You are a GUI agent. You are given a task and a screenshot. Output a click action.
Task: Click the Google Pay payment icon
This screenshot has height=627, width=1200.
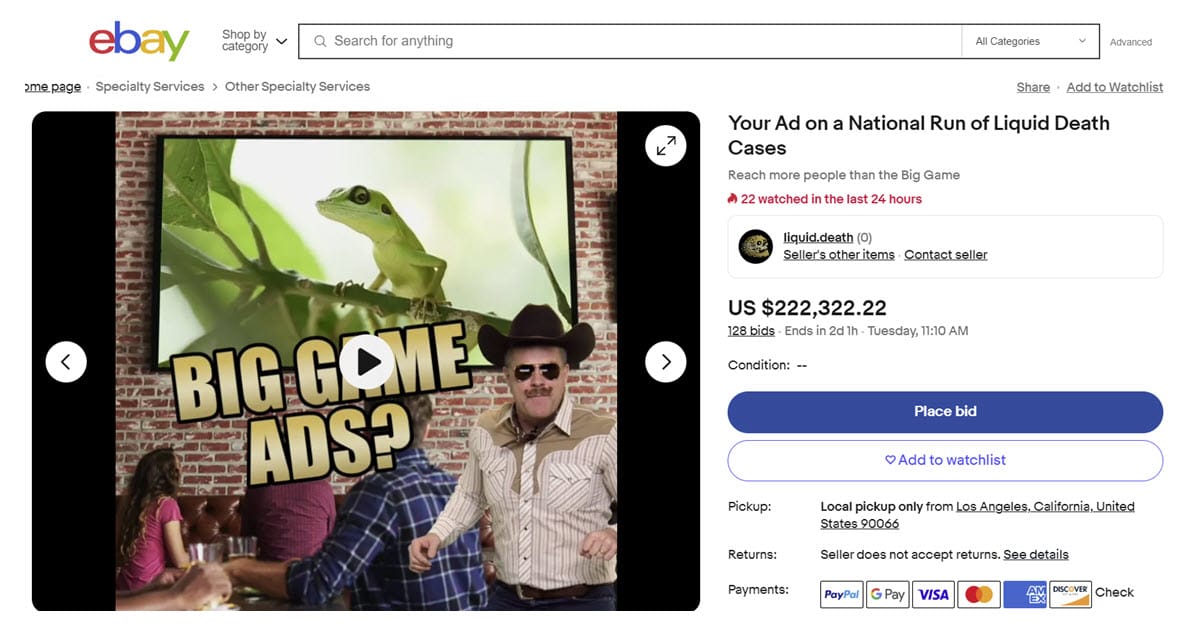[887, 594]
